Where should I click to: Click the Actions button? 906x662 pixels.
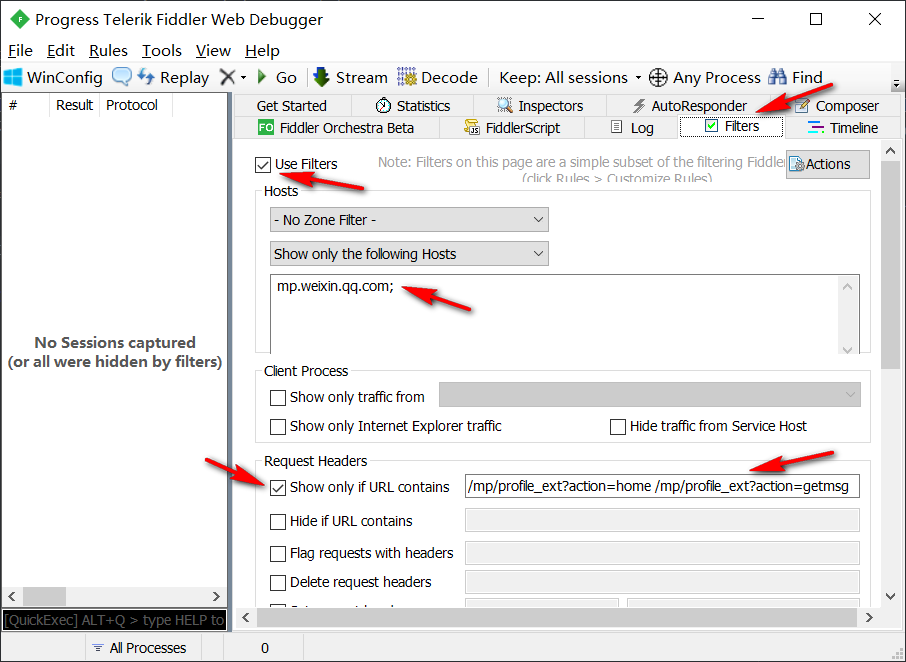827,164
